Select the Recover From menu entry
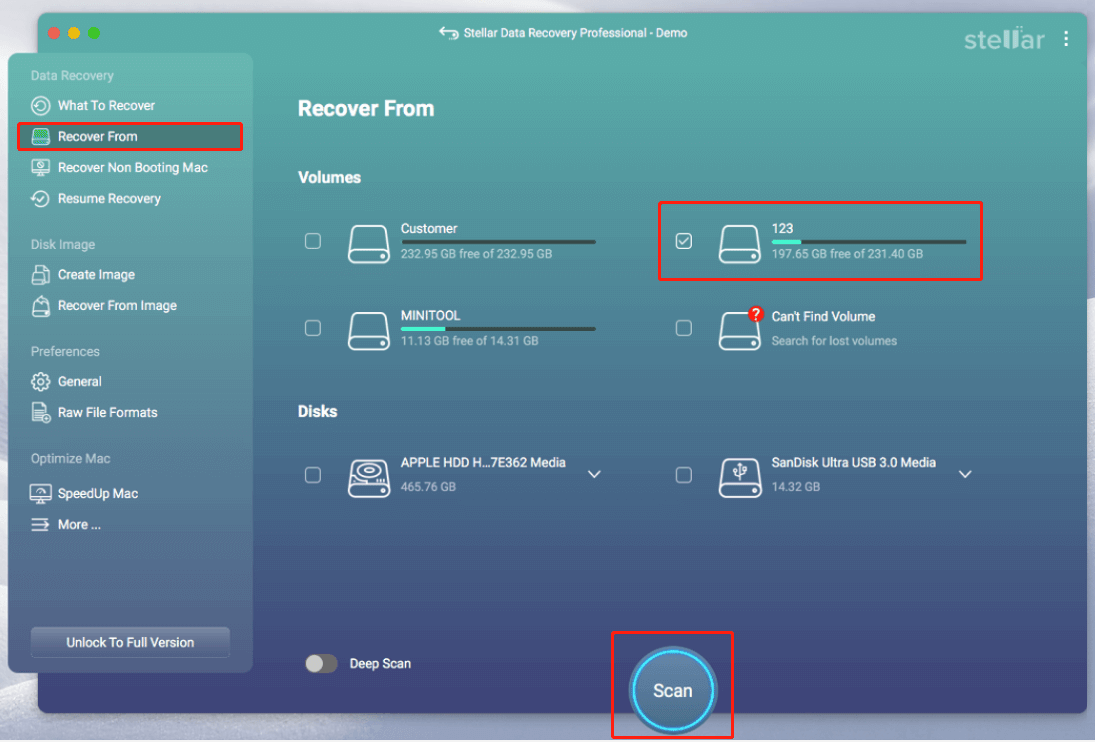The width and height of the screenshot is (1095, 742). click(95, 136)
